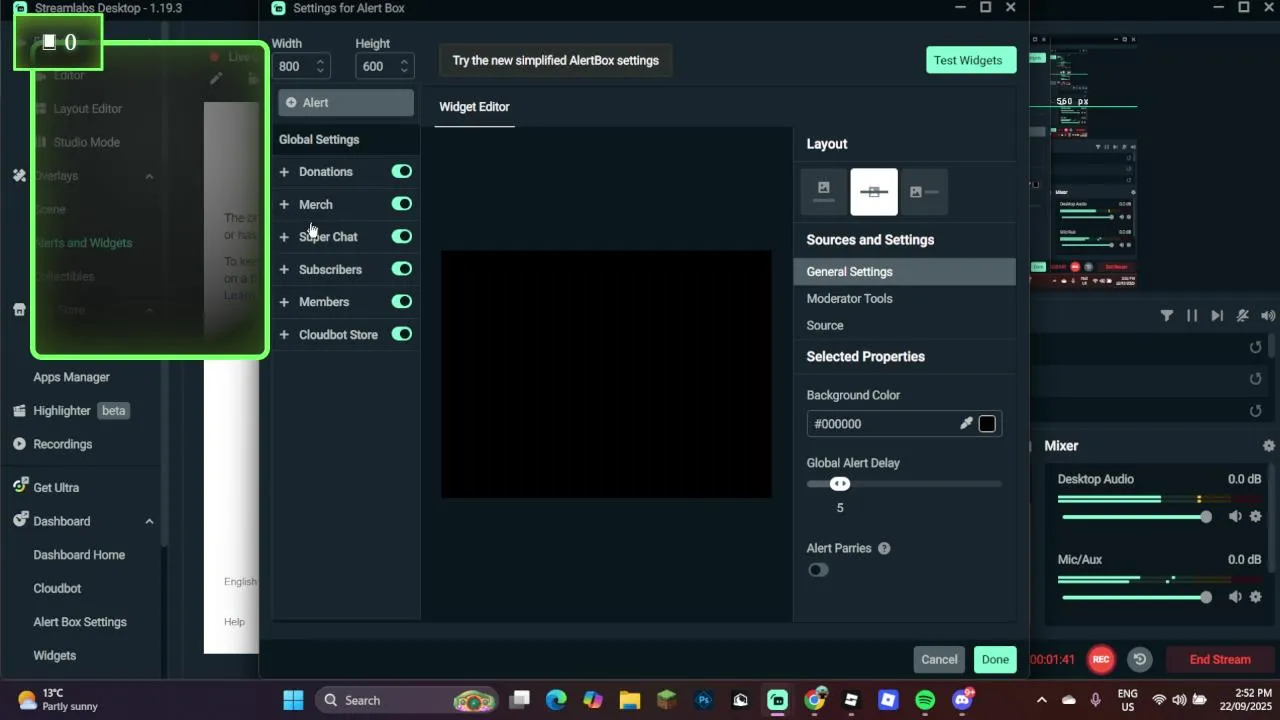Disable the Super Chat alert toggle

pos(402,236)
